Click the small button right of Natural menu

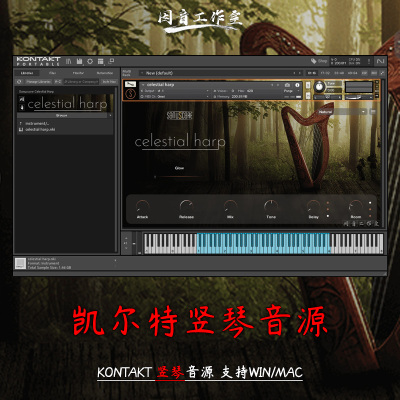click(373, 112)
